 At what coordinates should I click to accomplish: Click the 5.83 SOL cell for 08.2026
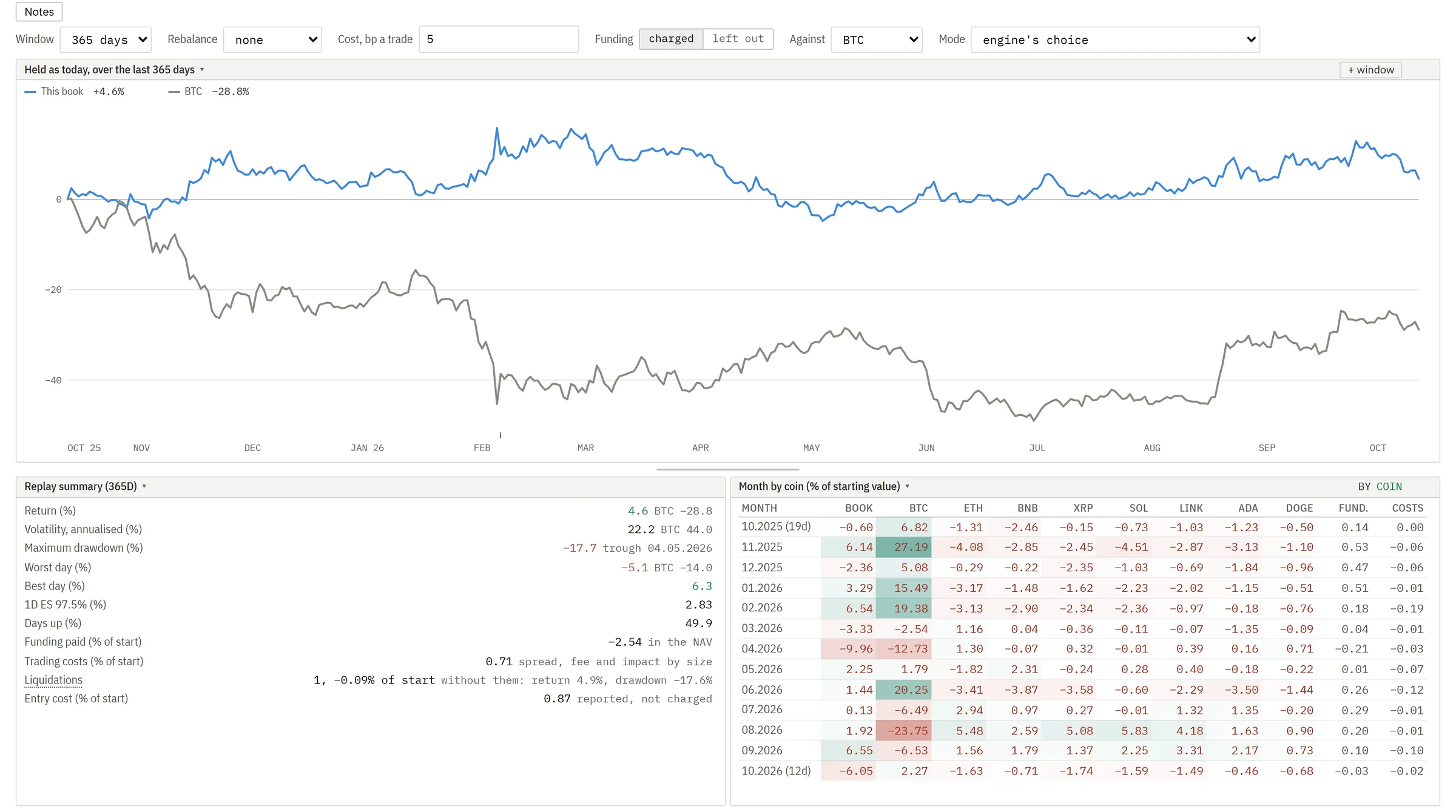[x=1124, y=731]
